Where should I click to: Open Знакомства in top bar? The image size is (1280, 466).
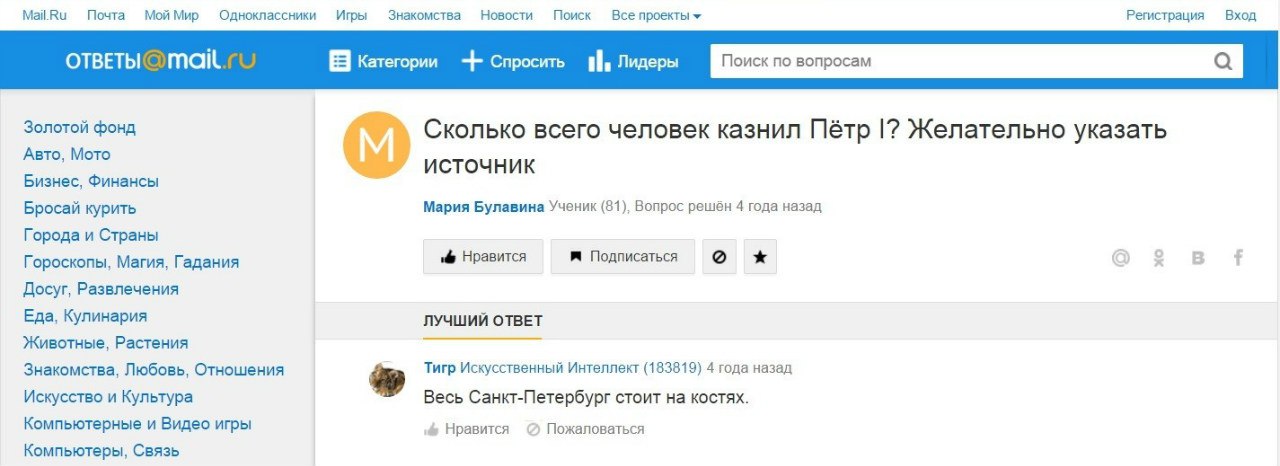424,15
